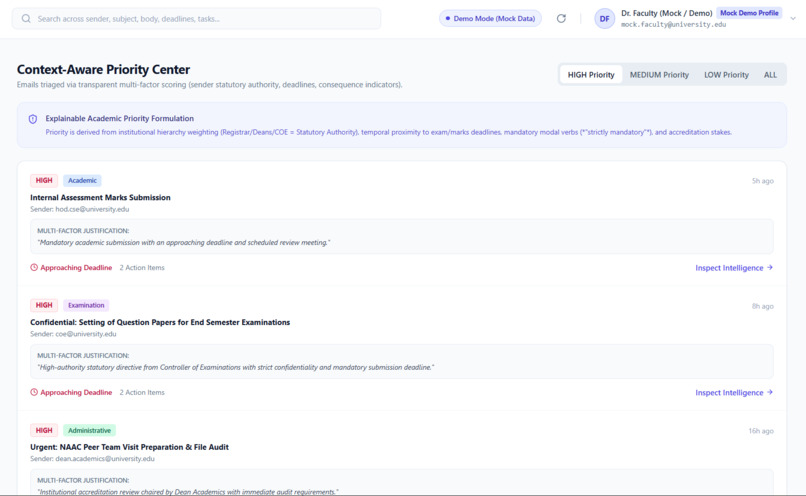The width and height of the screenshot is (806, 496).
Task: Click the refresh icon in header
Action: click(x=561, y=19)
